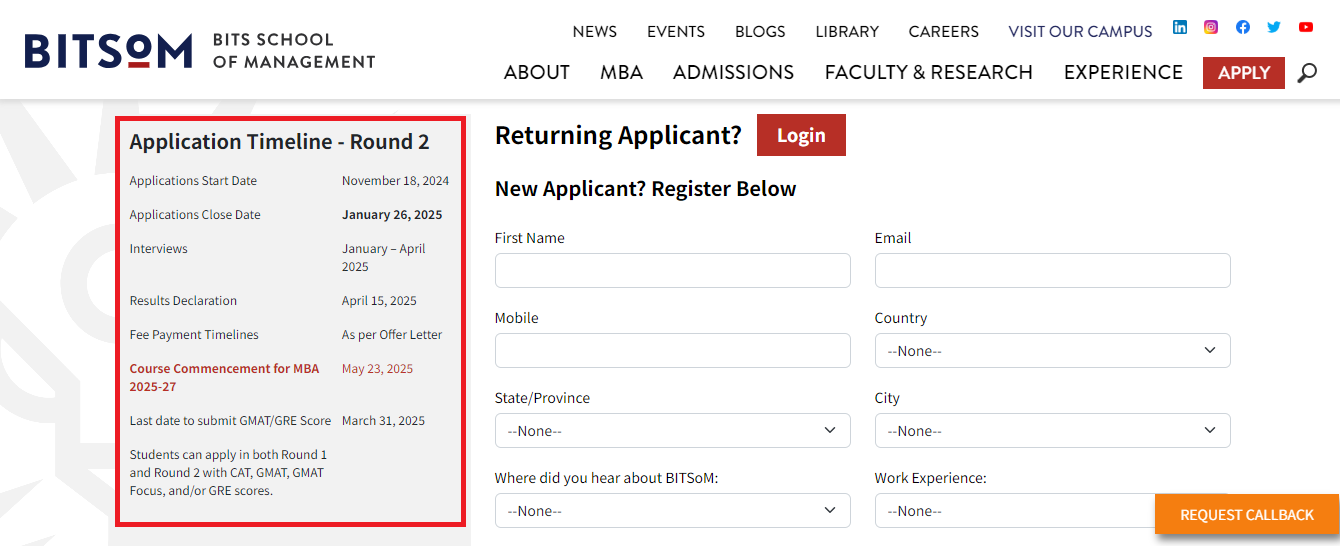Open the YouTube social icon
The width and height of the screenshot is (1340, 546).
point(1306,27)
